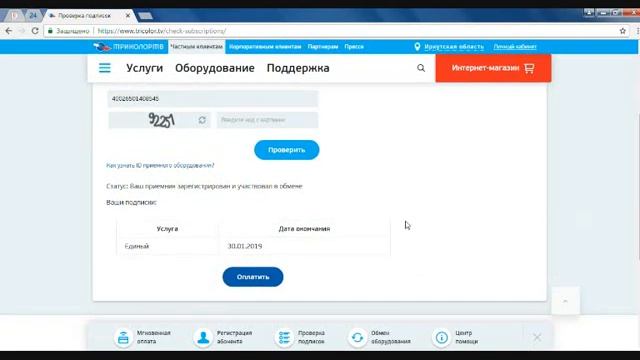The width and height of the screenshot is (640, 360).
Task: Open Пресса section
Action: point(354,47)
